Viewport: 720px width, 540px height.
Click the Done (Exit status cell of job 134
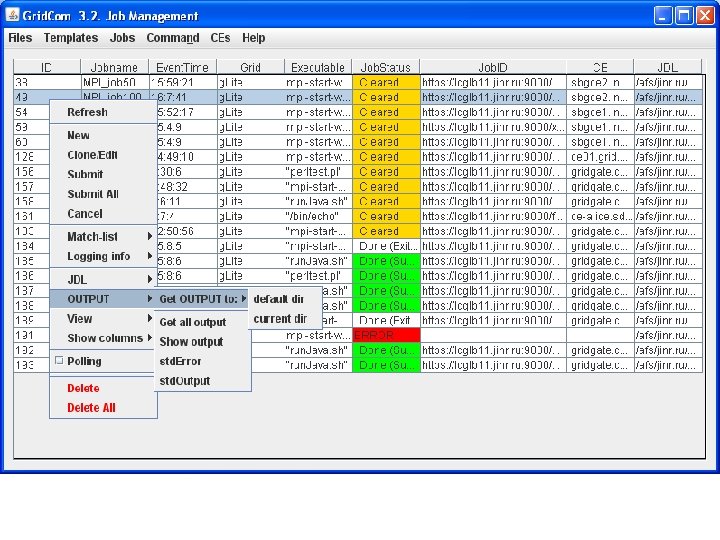(x=386, y=246)
